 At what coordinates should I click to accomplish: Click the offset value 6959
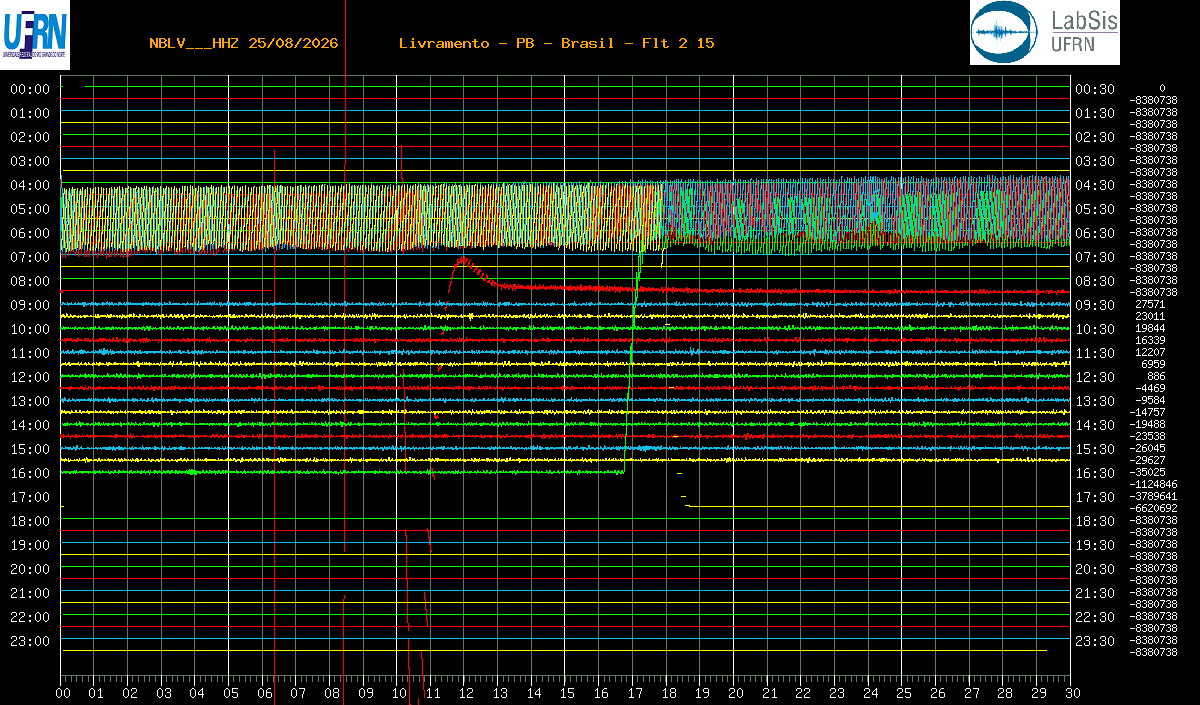click(1154, 364)
